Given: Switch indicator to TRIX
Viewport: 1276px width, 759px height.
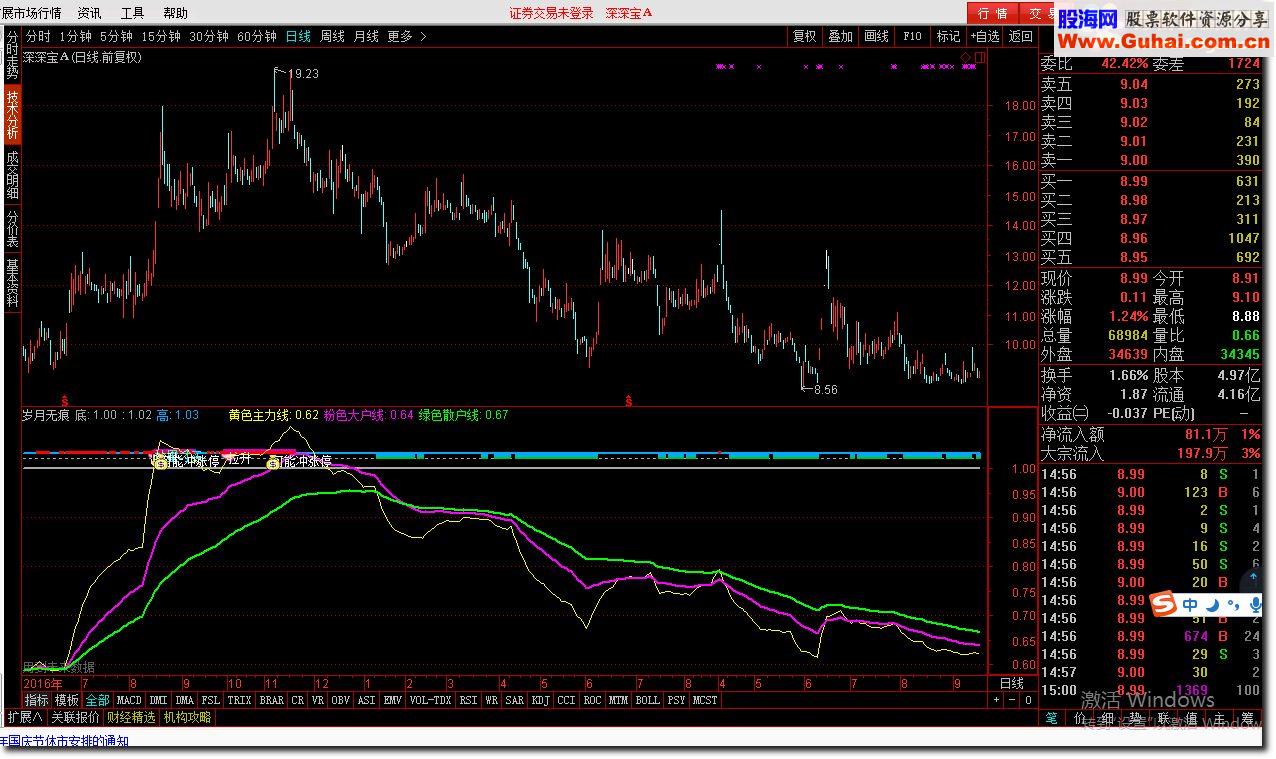Looking at the screenshot, I should click(239, 700).
